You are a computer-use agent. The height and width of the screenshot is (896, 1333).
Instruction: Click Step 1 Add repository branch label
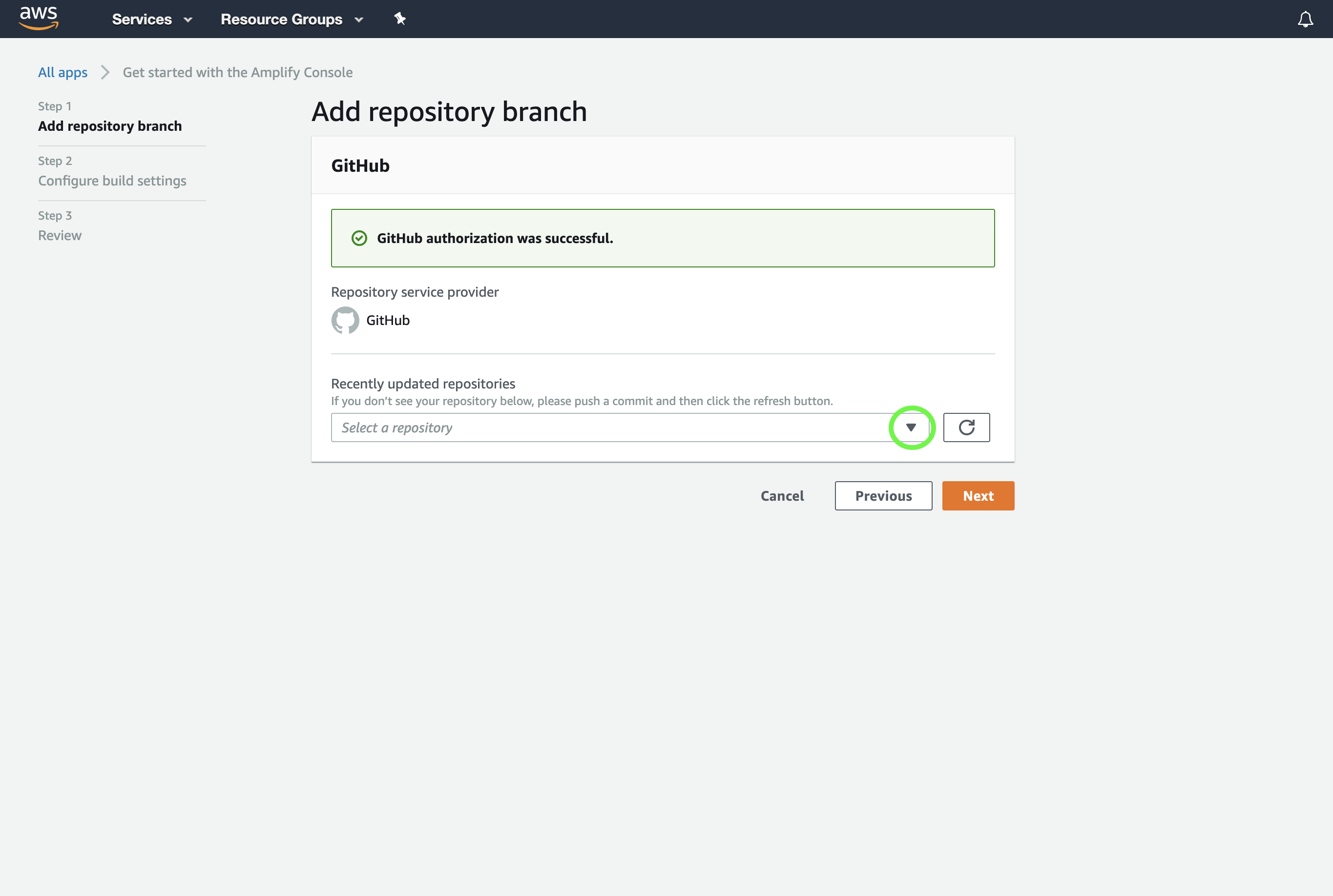click(x=110, y=126)
